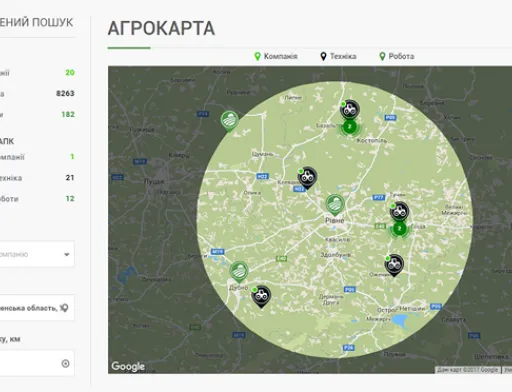
Task: Click the tractor marker in the circle's lower right
Action: [394, 265]
